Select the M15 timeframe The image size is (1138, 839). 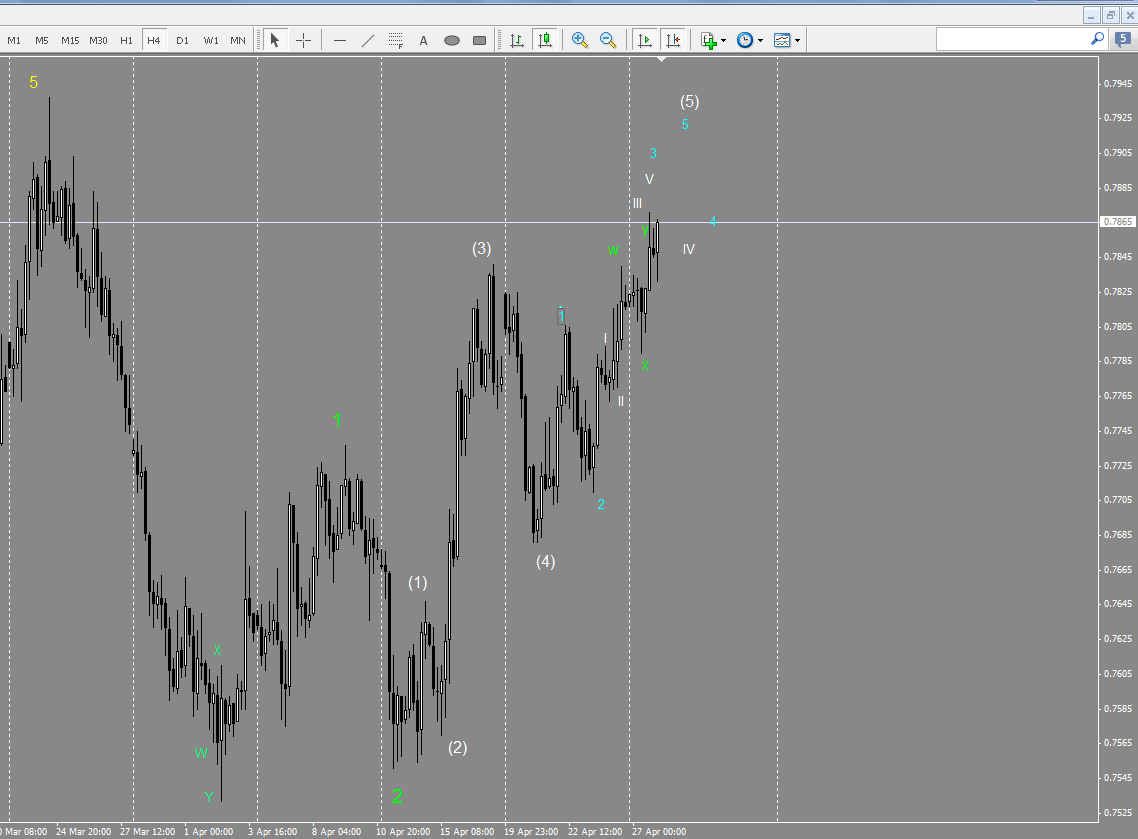[69, 40]
